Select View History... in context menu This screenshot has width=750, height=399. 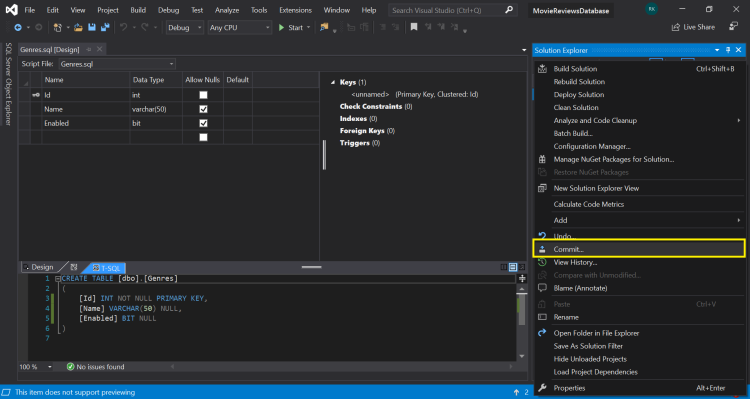pyautogui.click(x=639, y=262)
